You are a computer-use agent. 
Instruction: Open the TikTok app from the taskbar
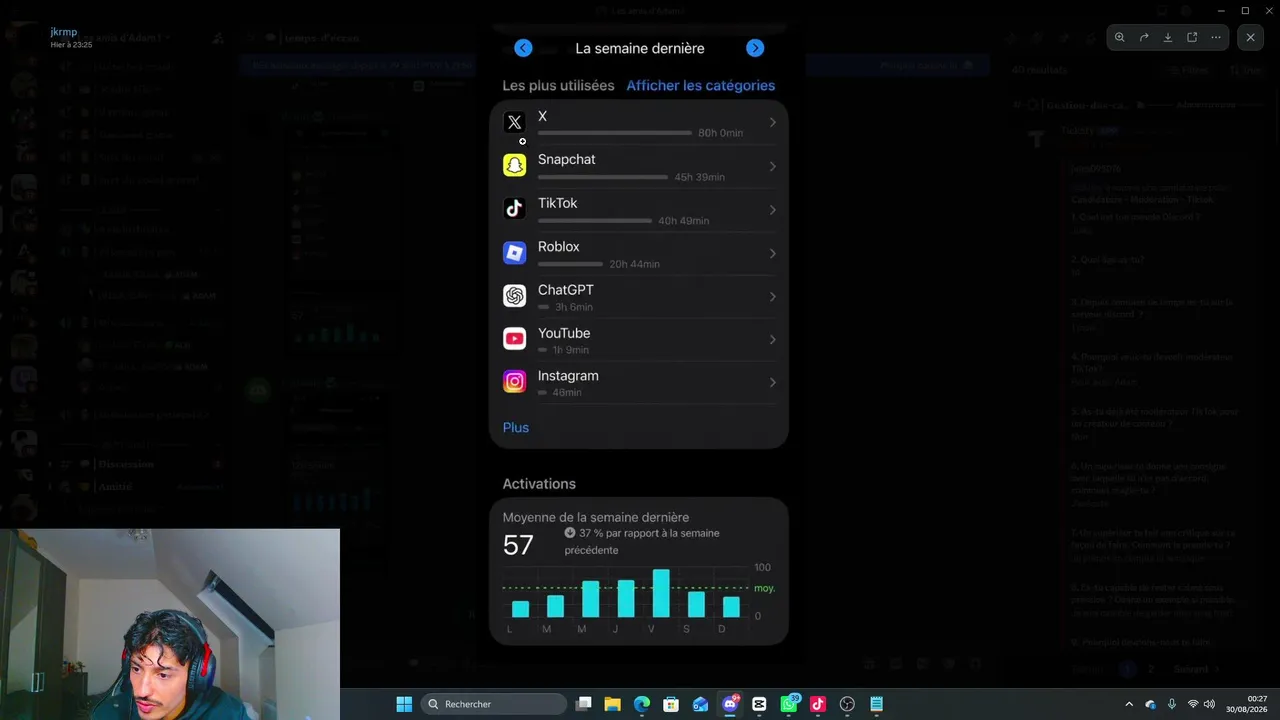[x=818, y=704]
